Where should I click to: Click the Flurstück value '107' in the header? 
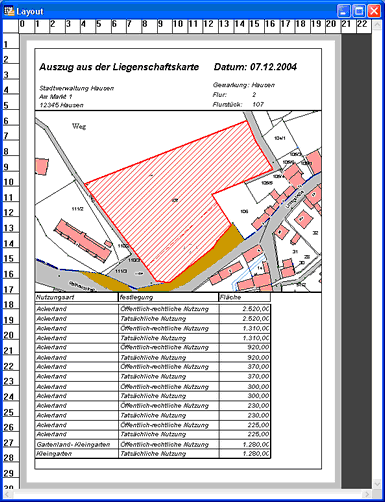258,104
